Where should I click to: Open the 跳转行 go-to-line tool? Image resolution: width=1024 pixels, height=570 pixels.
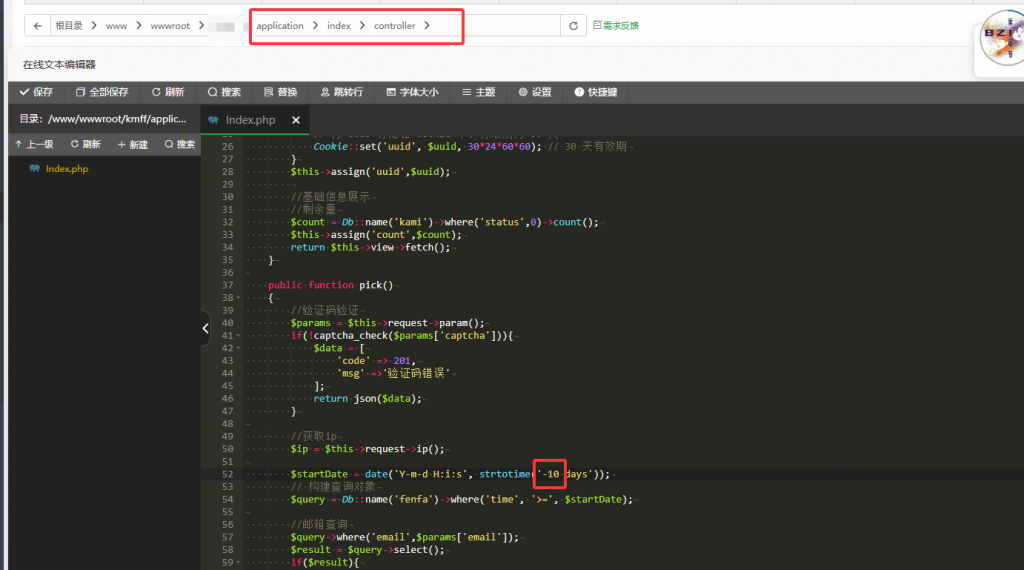342,92
